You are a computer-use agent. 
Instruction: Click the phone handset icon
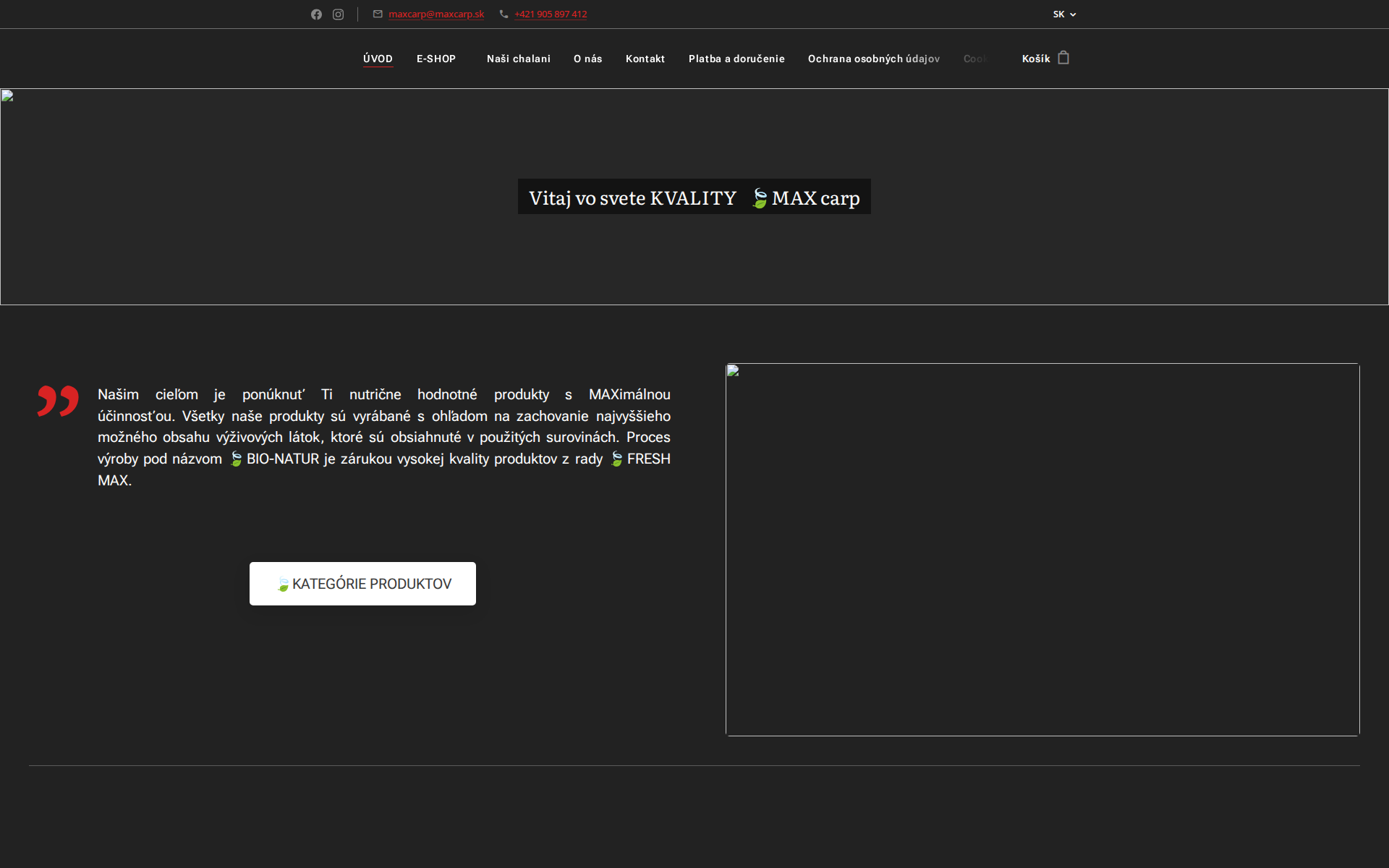click(x=502, y=14)
